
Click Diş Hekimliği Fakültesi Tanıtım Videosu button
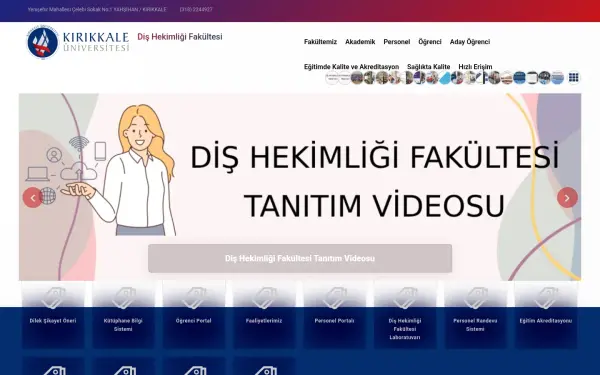pos(300,258)
